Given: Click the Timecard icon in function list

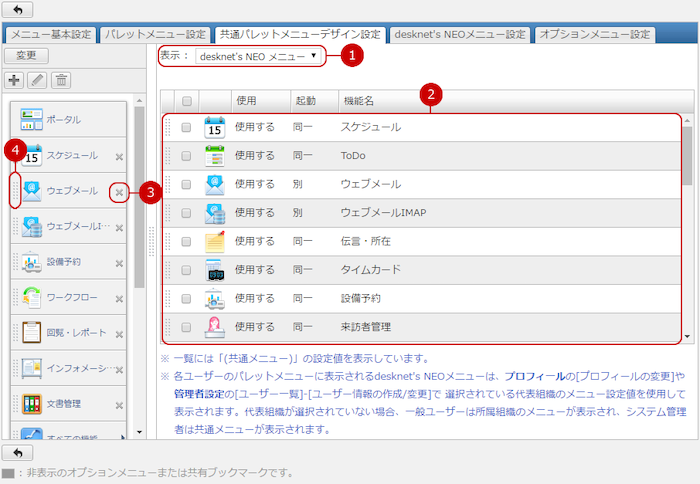Looking at the screenshot, I should tap(214, 270).
